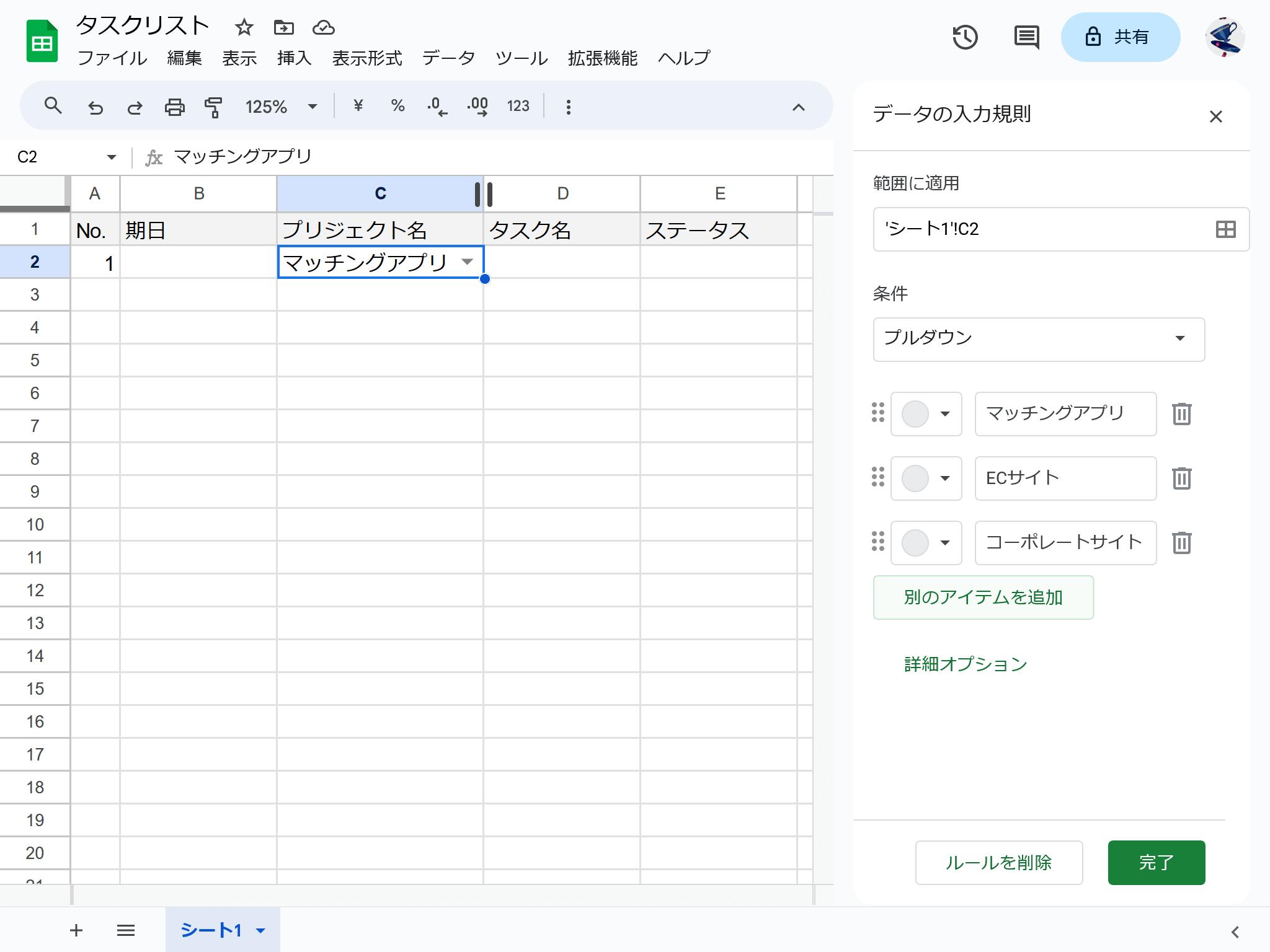This screenshot has height=952, width=1270.
Task: Apply percent format
Action: (x=397, y=106)
